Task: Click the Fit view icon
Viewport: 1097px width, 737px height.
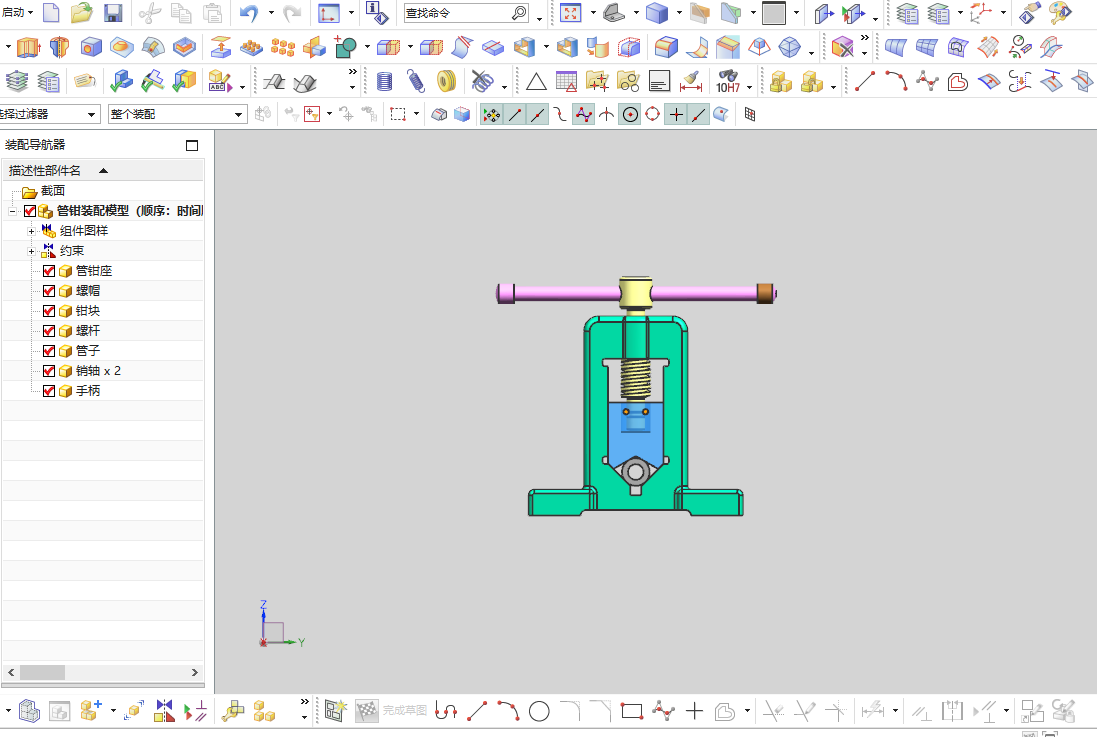Action: tap(571, 13)
